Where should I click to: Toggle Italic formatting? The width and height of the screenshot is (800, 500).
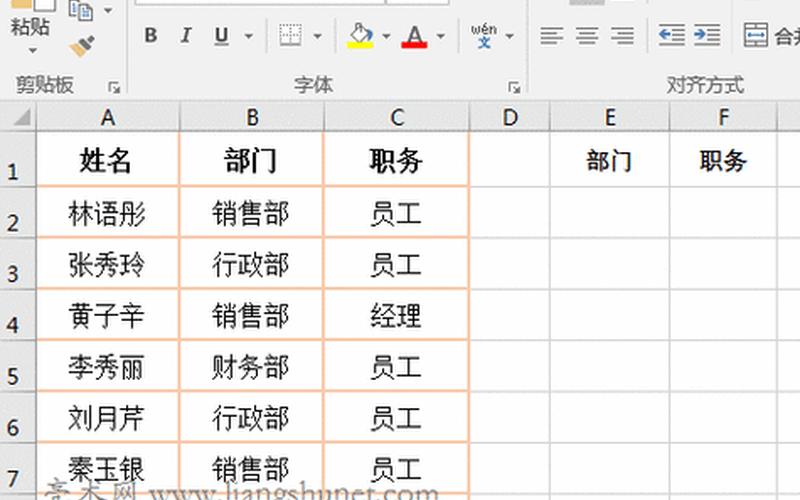[186, 36]
